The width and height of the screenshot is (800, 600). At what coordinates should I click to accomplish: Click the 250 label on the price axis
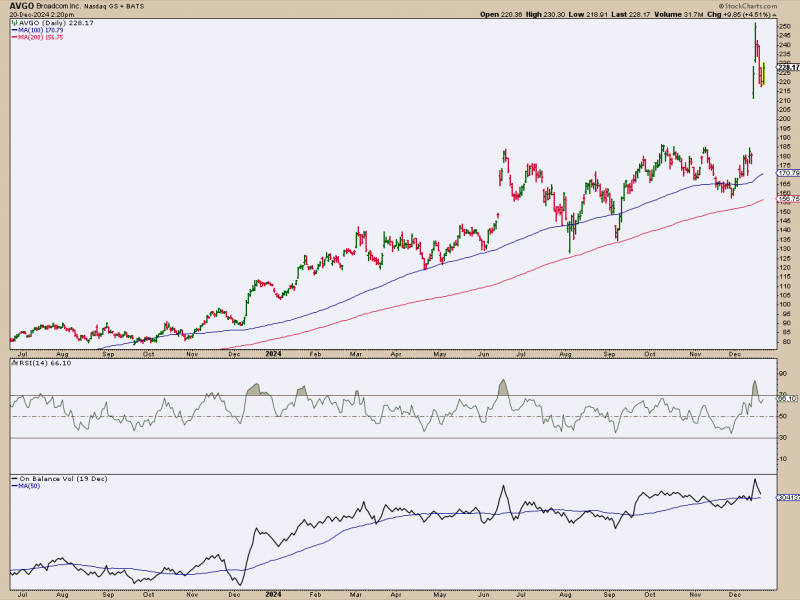785,26
